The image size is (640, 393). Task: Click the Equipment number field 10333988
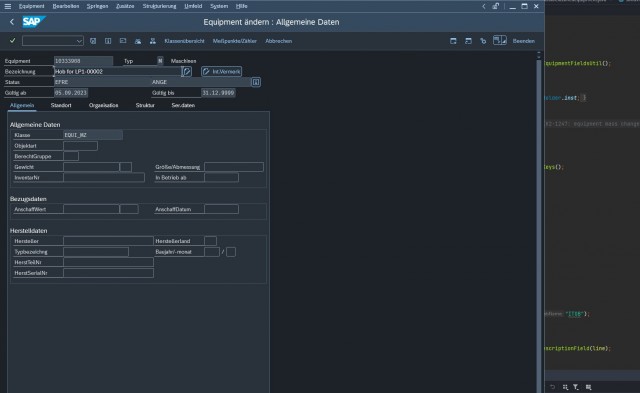(83, 61)
